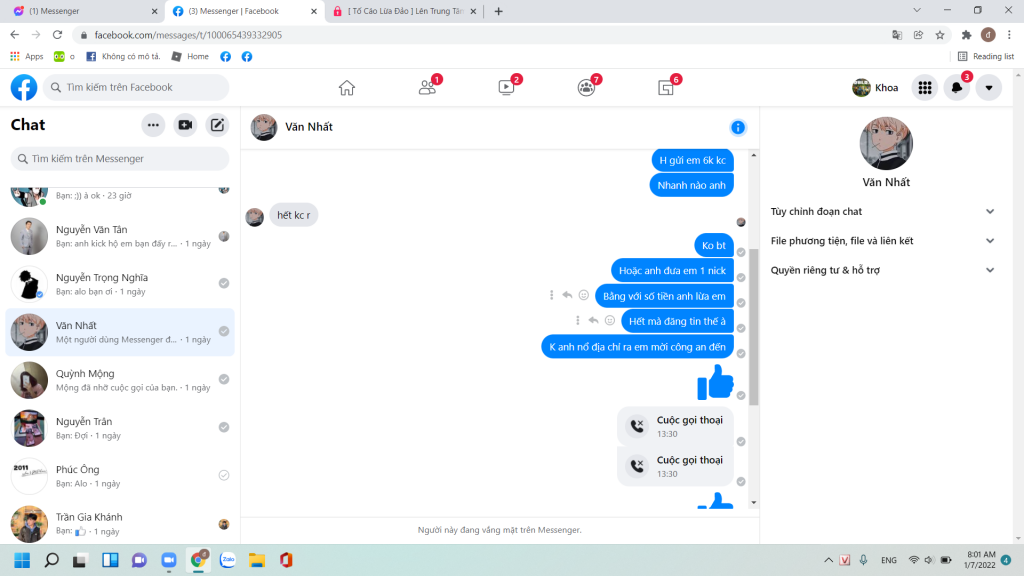Image resolution: width=1024 pixels, height=576 pixels.
Task: Open the Groups icon in top bar
Action: pos(586,88)
